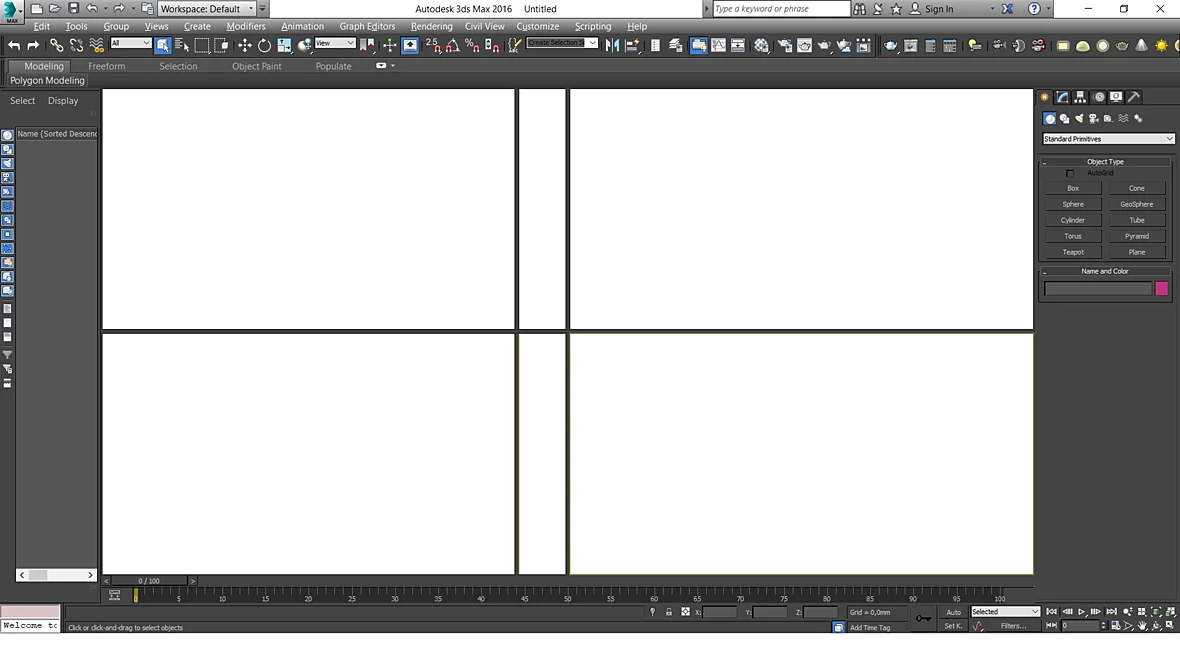Click the magenta object color swatch
The image size is (1180, 664).
coord(1161,288)
